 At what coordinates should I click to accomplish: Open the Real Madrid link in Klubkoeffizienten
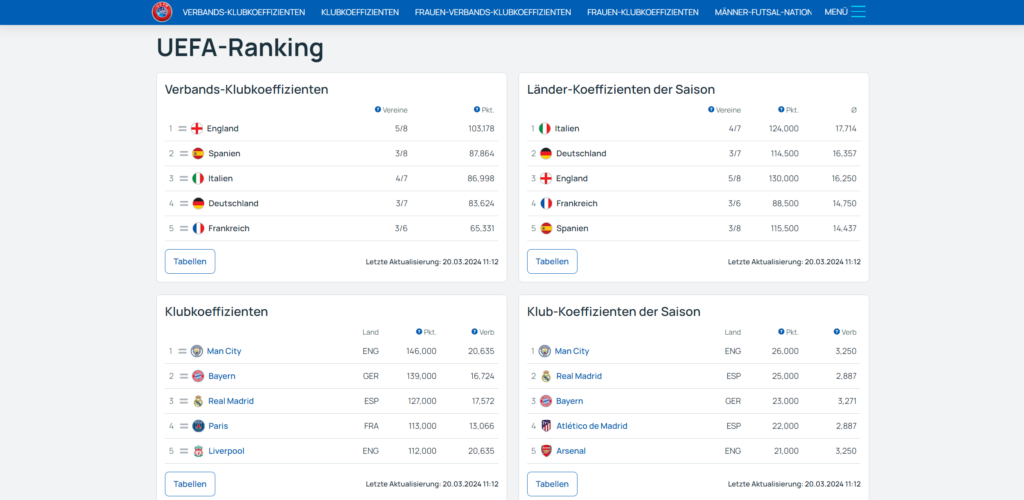(x=231, y=401)
